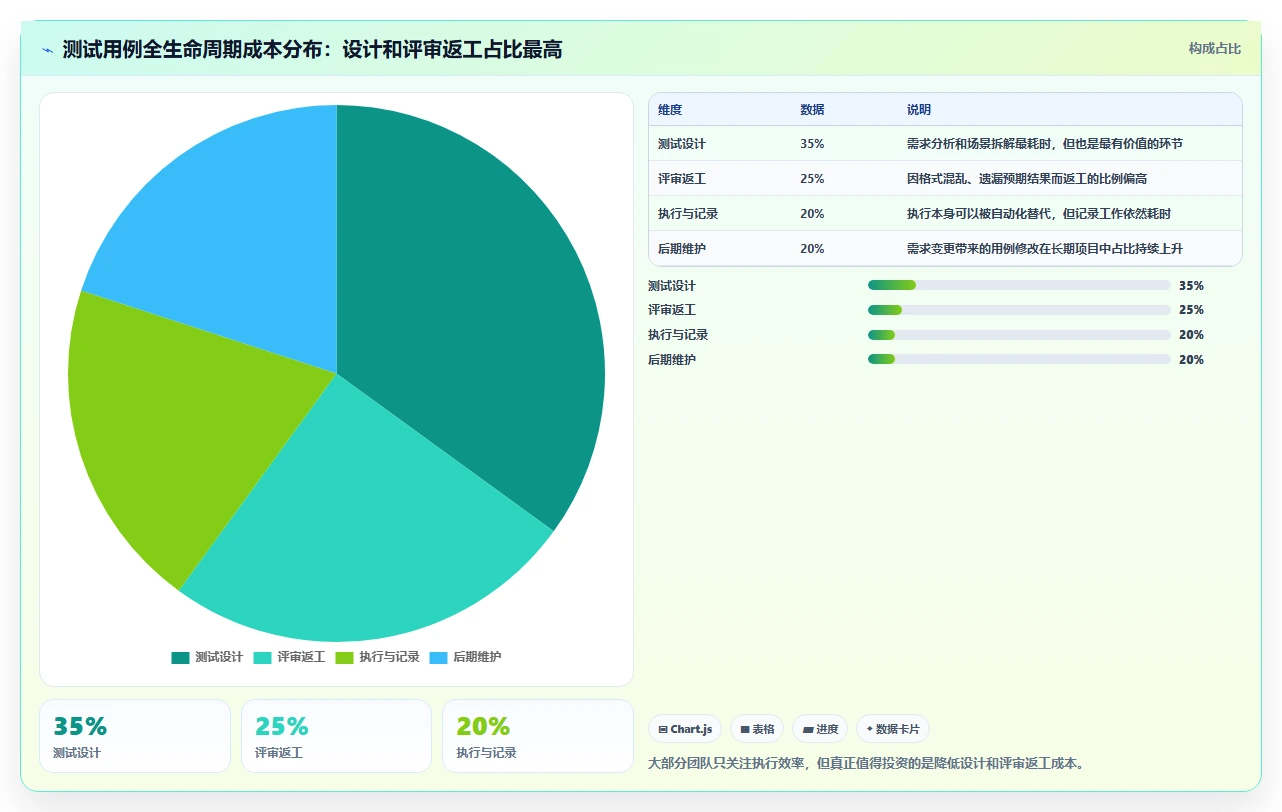Click the 35% value in table
Viewport: 1282px width, 812px height.
pos(812,144)
